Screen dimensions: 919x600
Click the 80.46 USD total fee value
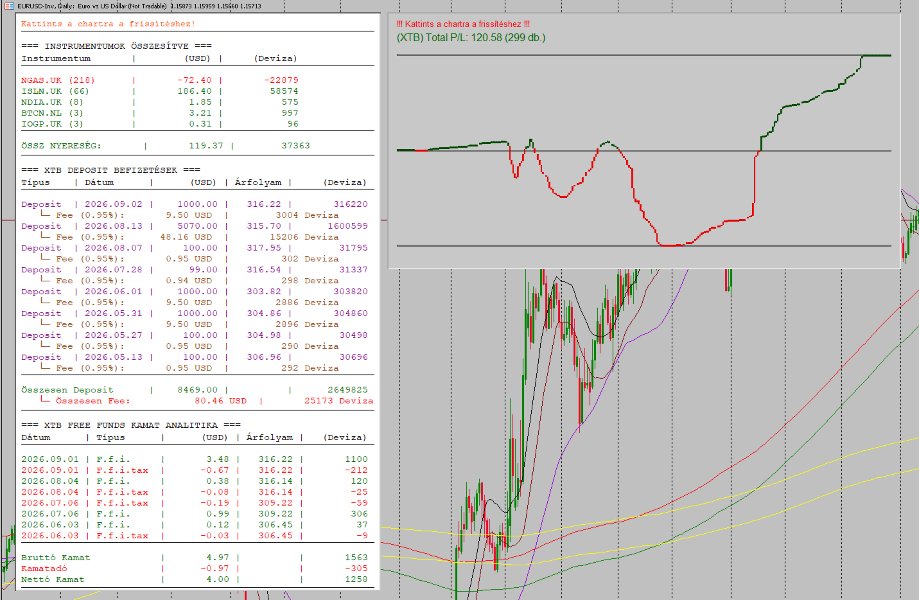point(220,401)
